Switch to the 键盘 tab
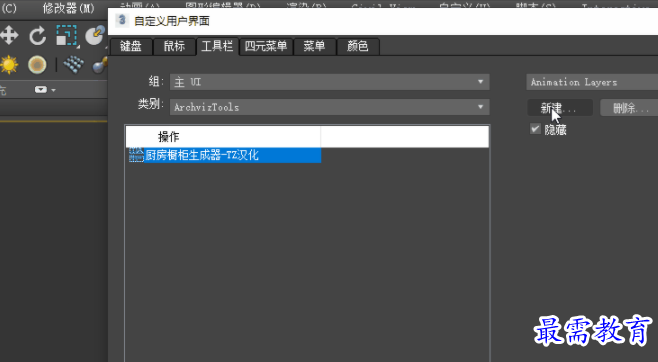The width and height of the screenshot is (658, 362). tap(131, 46)
